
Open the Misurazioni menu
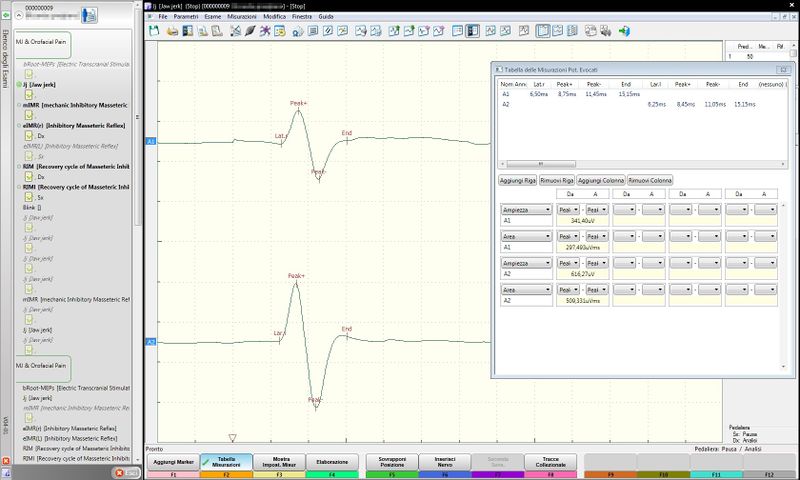(241, 17)
